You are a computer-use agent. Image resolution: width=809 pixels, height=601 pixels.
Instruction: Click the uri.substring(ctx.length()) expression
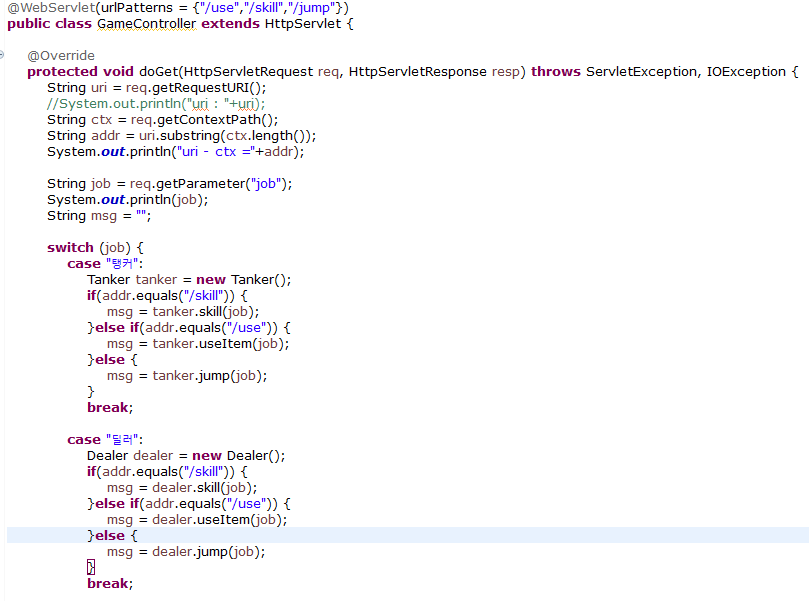[225, 136]
